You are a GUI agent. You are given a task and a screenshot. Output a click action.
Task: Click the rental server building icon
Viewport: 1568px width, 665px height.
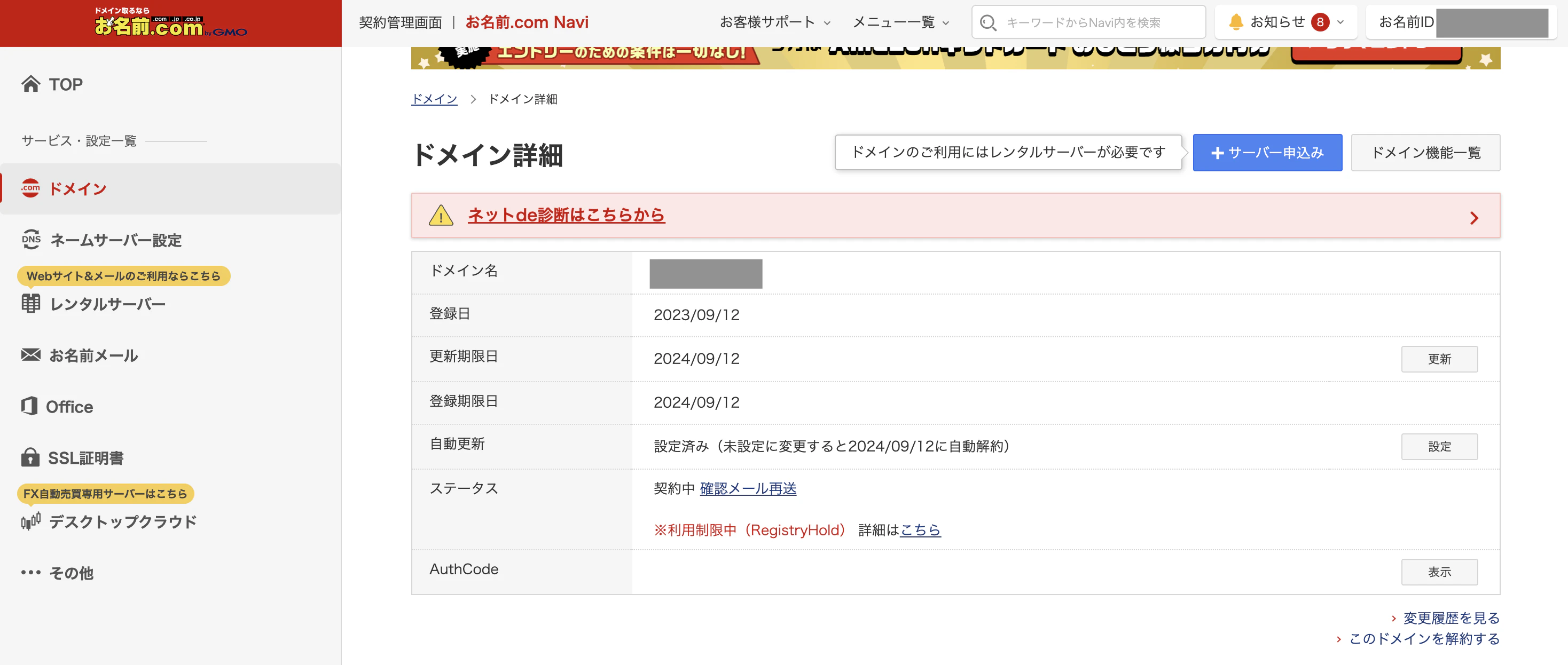(30, 303)
